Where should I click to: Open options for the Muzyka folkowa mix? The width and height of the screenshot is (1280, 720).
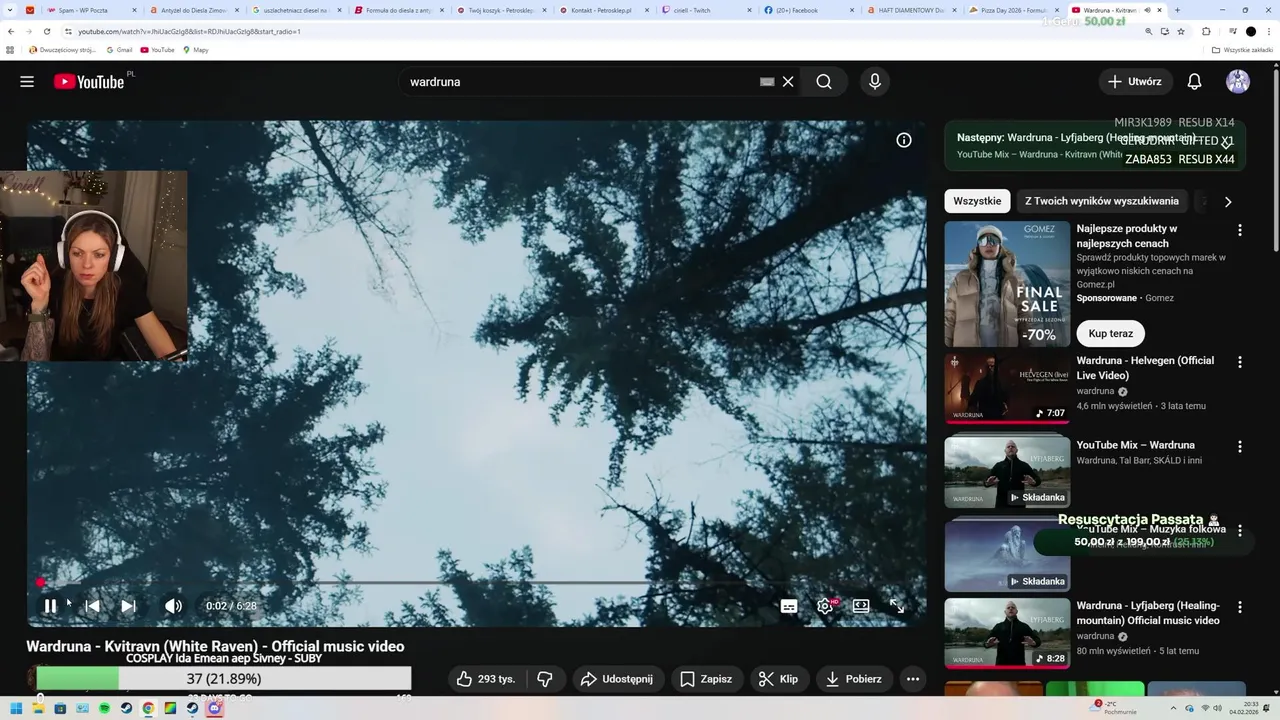pos(1240,531)
